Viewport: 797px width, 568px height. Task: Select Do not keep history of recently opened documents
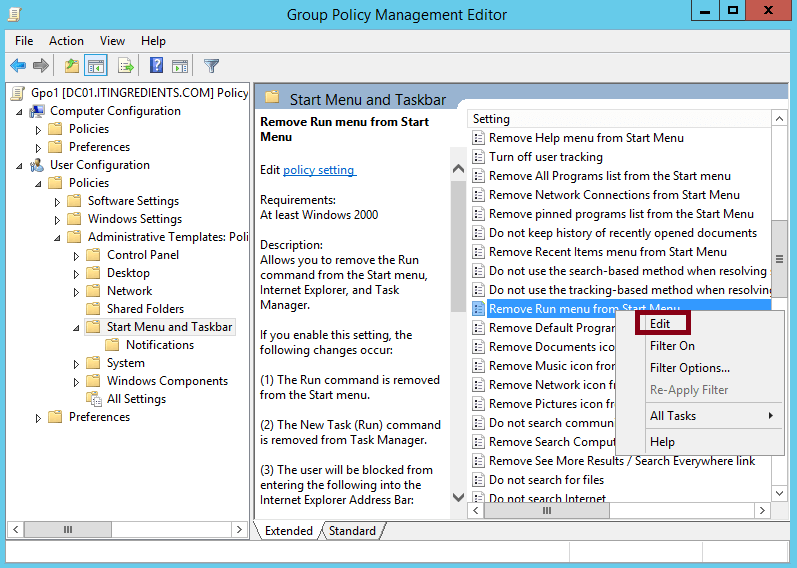point(623,233)
